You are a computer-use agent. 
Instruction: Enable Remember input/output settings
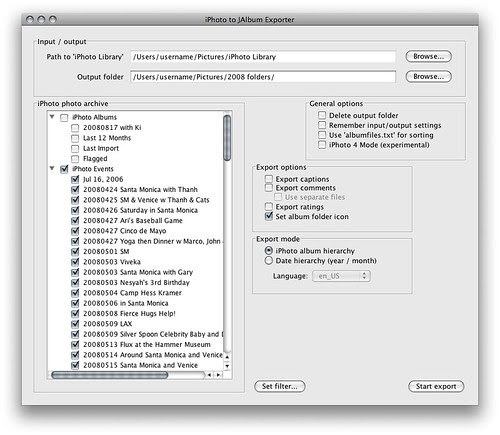(322, 125)
